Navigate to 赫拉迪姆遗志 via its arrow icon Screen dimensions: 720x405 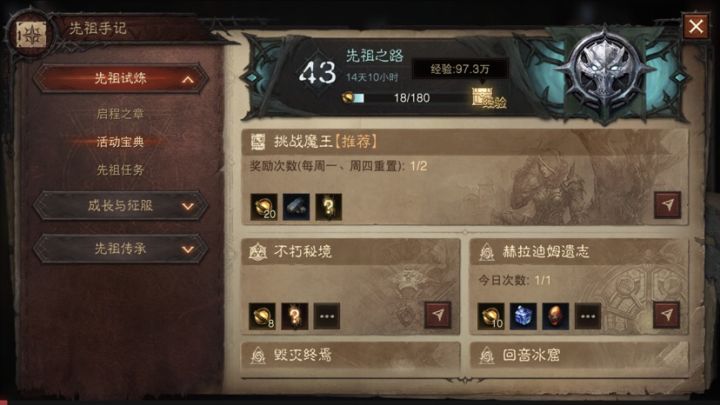tap(666, 315)
